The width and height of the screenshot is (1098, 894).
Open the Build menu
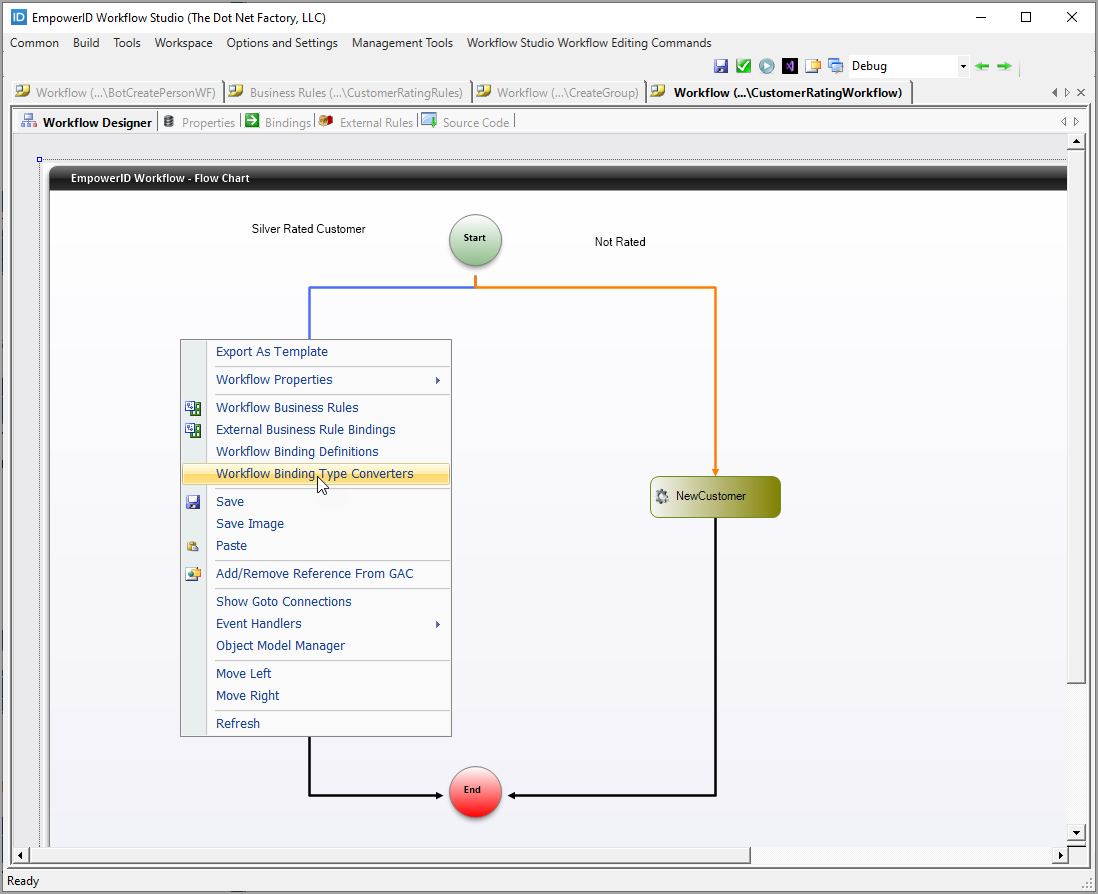86,43
